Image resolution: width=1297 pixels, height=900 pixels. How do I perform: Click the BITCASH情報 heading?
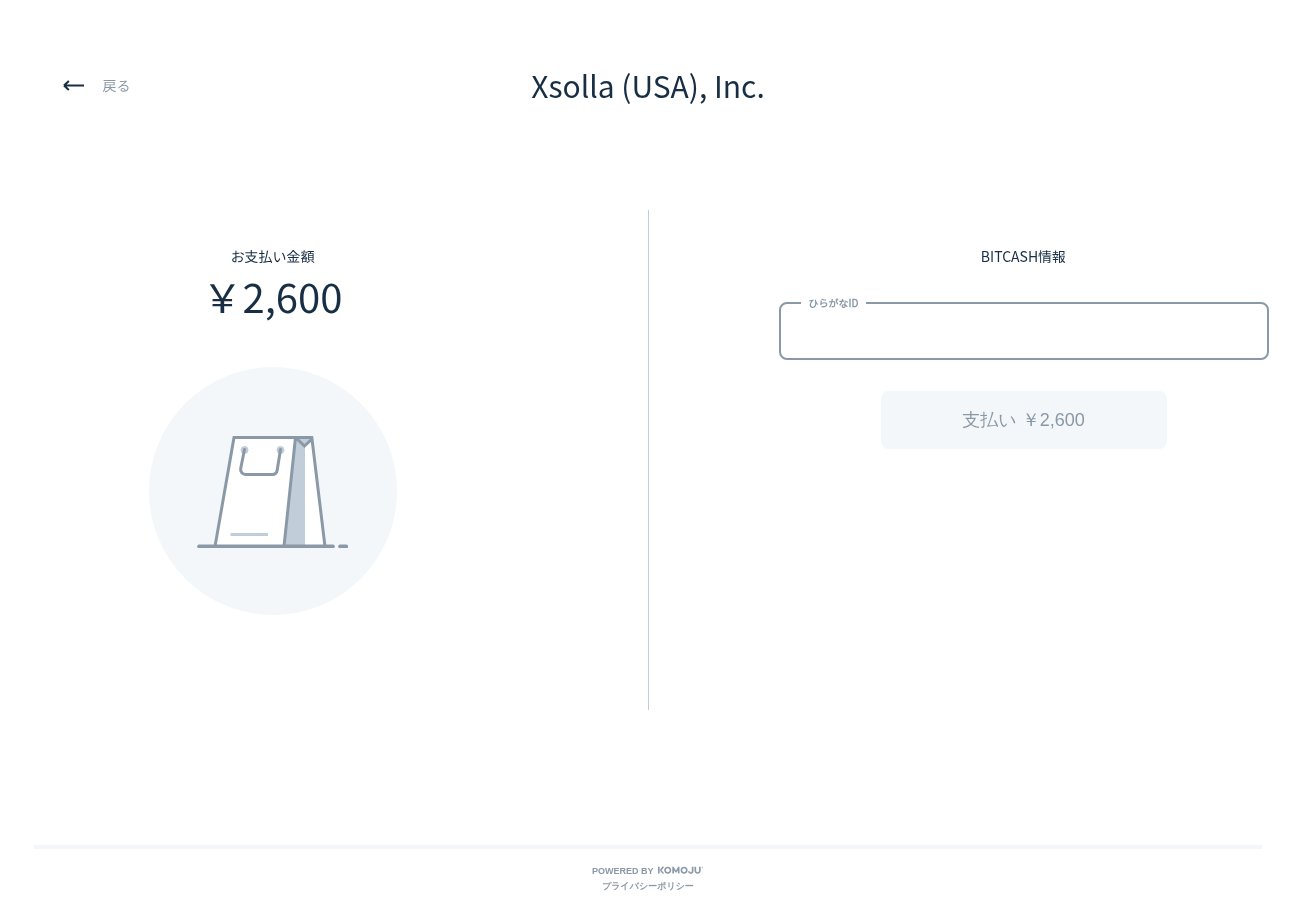click(1023, 257)
